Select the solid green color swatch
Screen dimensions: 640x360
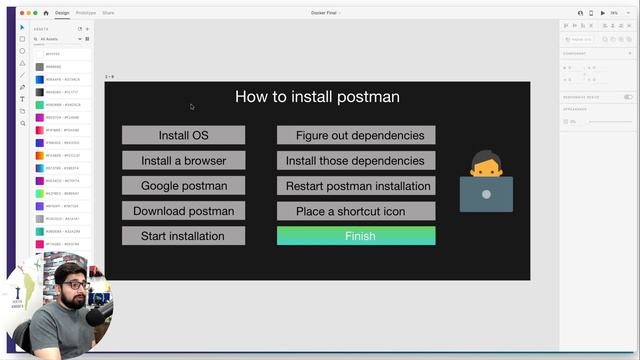[x=40, y=105]
